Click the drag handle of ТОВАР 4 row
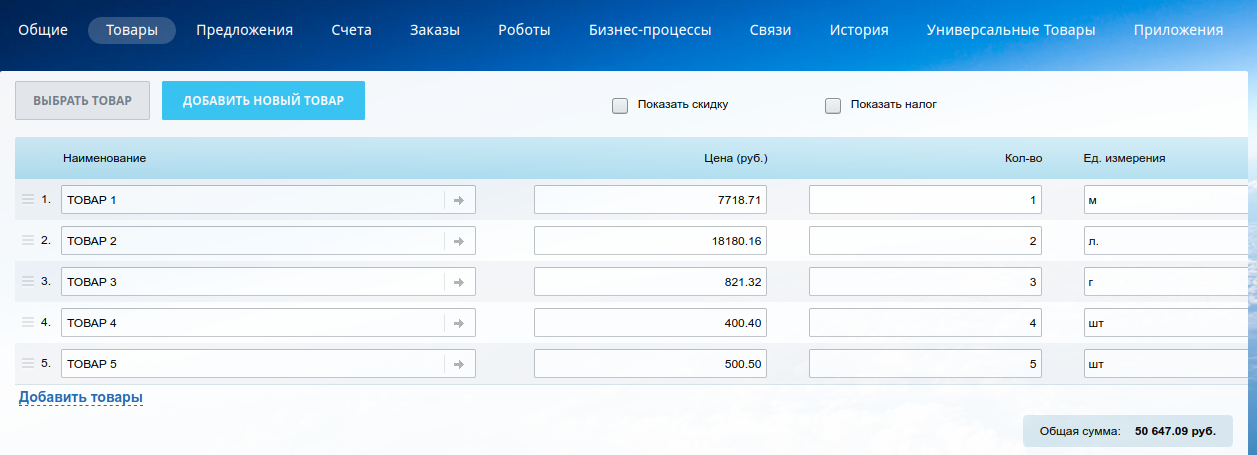 tap(28, 323)
